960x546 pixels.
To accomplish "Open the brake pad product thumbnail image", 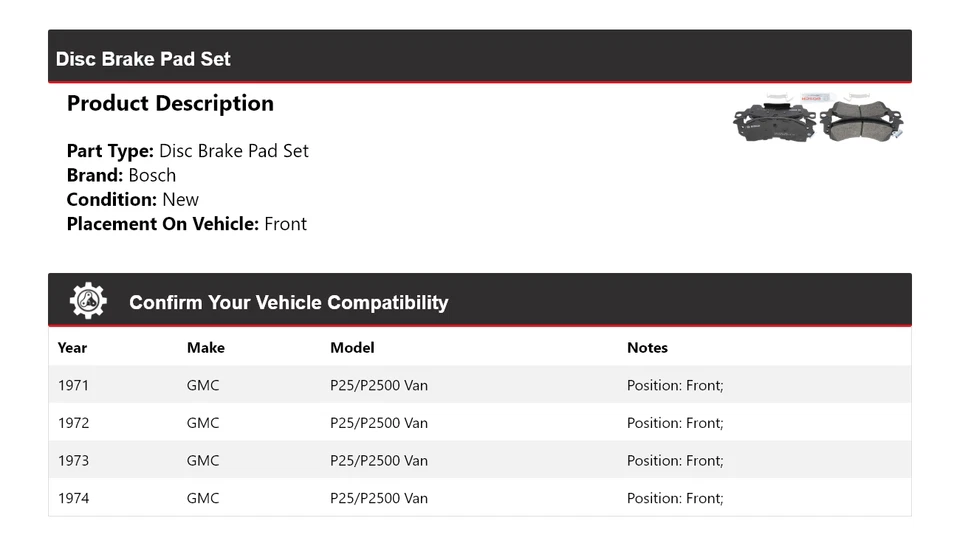I will tap(818, 120).
